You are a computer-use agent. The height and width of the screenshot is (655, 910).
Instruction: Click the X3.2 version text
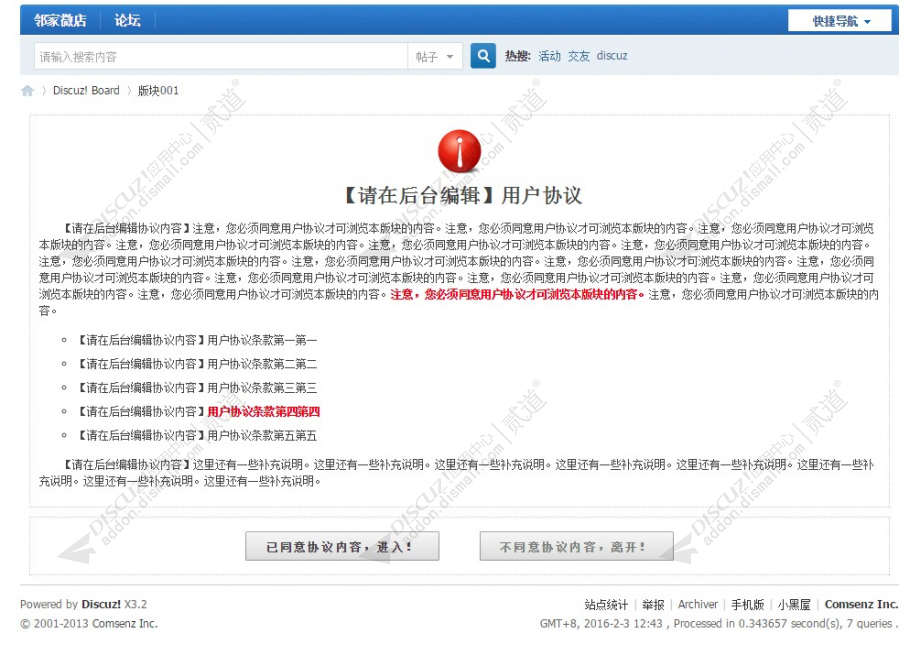click(x=135, y=605)
